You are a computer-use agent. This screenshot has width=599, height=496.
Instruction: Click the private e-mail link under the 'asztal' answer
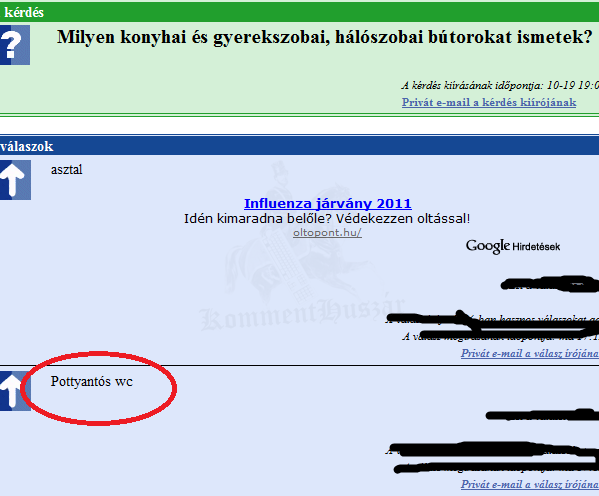(x=530, y=353)
